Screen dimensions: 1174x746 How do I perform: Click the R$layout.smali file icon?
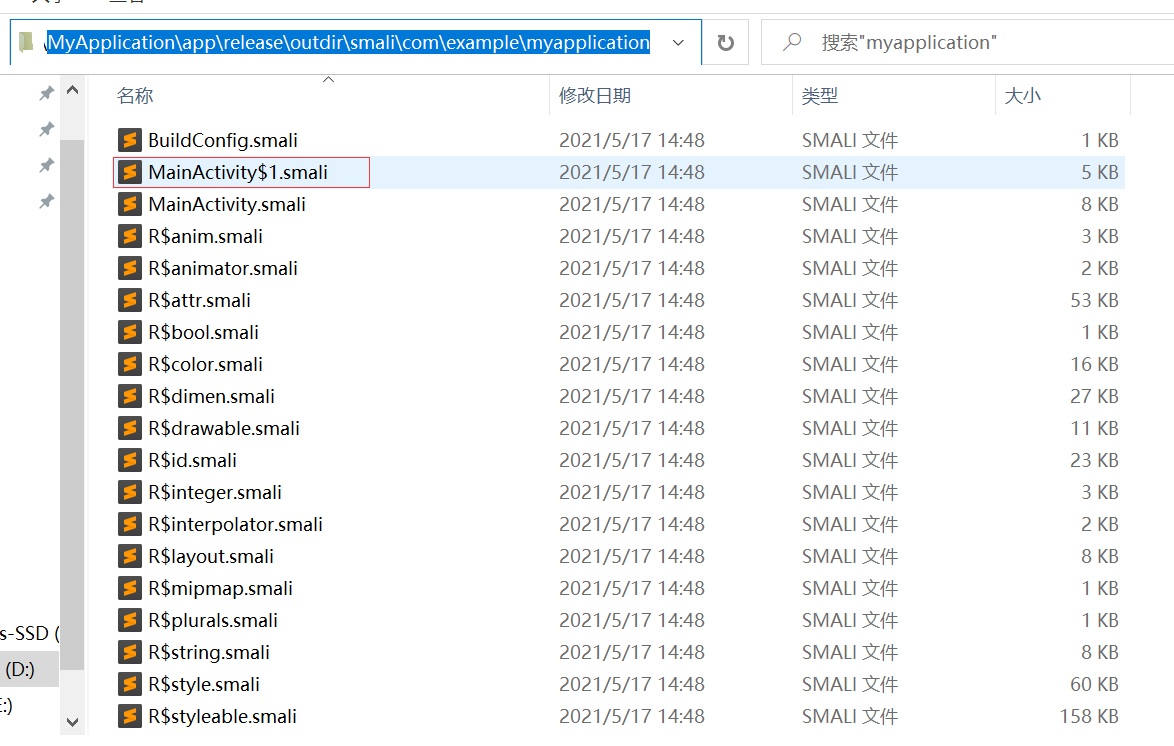pyautogui.click(x=130, y=557)
